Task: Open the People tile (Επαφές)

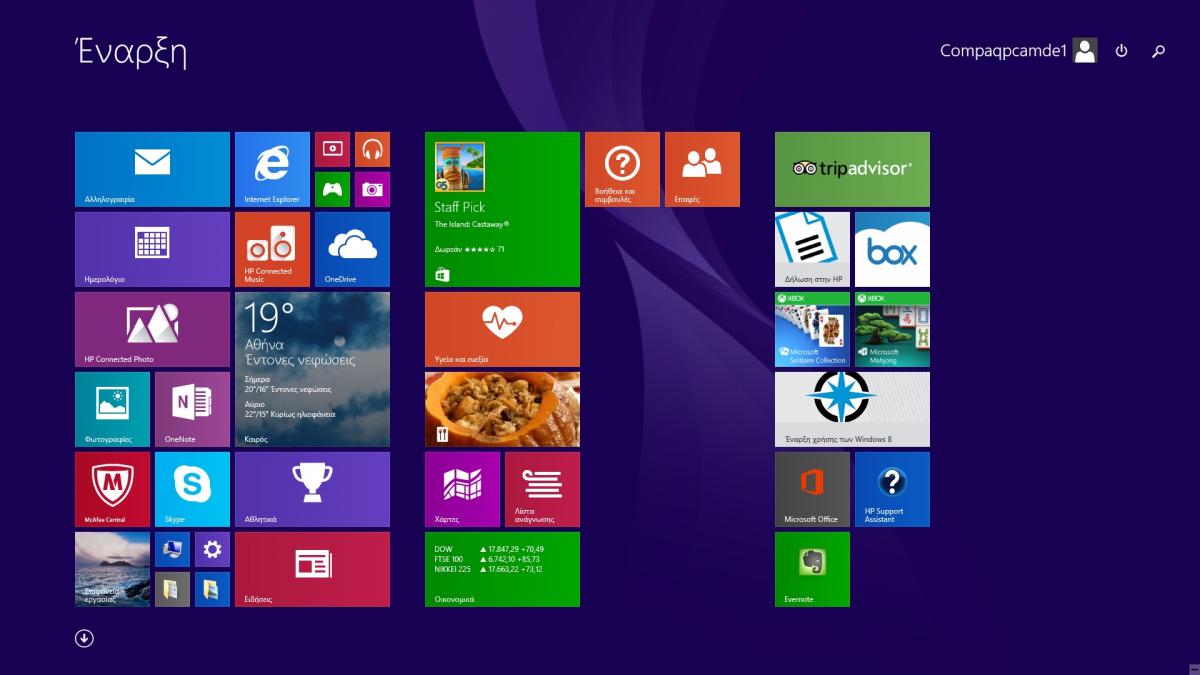Action: tap(702, 169)
